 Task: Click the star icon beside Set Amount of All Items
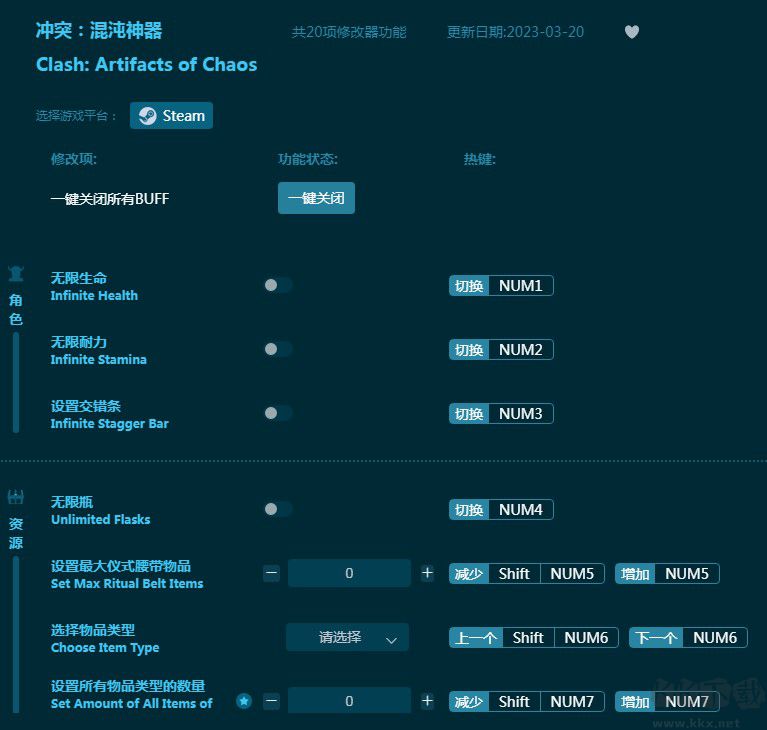[x=244, y=701]
